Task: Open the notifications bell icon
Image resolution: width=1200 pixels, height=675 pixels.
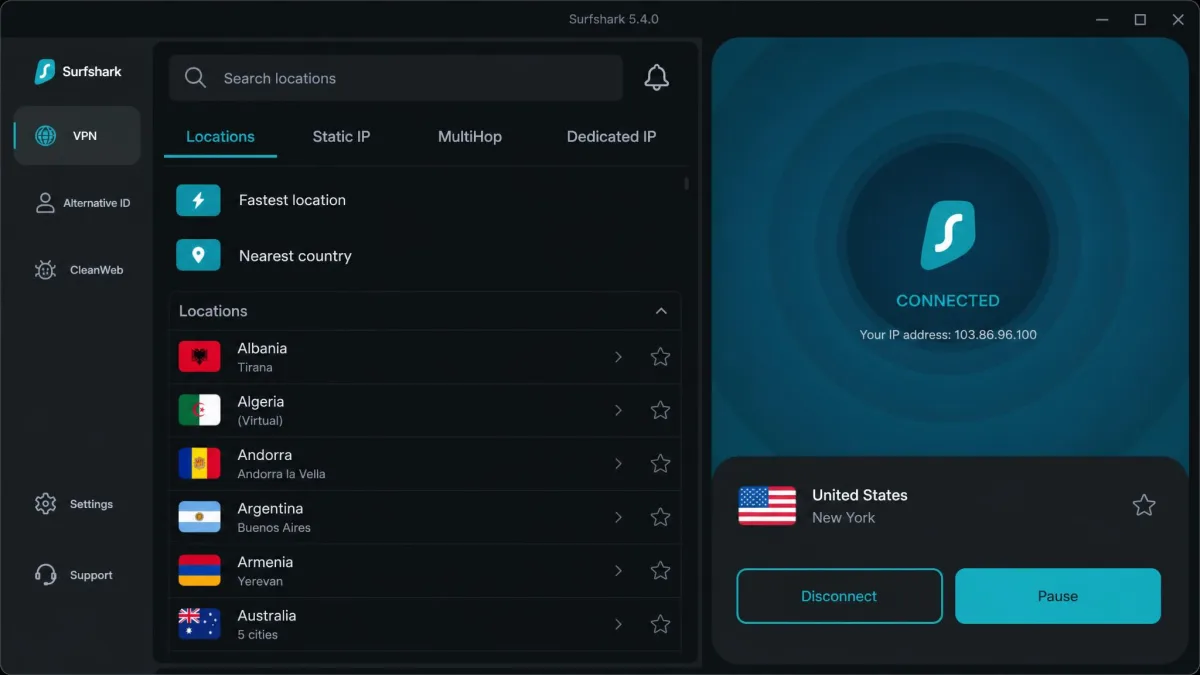Action: (656, 77)
